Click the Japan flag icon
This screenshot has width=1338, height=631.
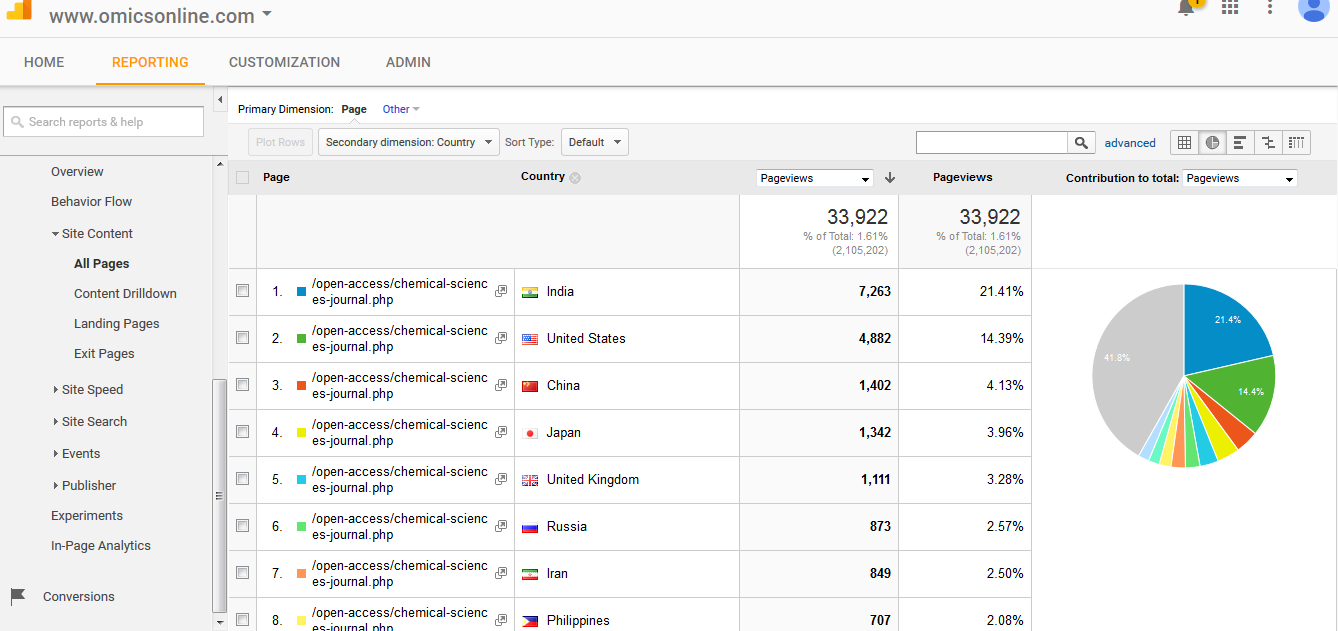[x=530, y=433]
